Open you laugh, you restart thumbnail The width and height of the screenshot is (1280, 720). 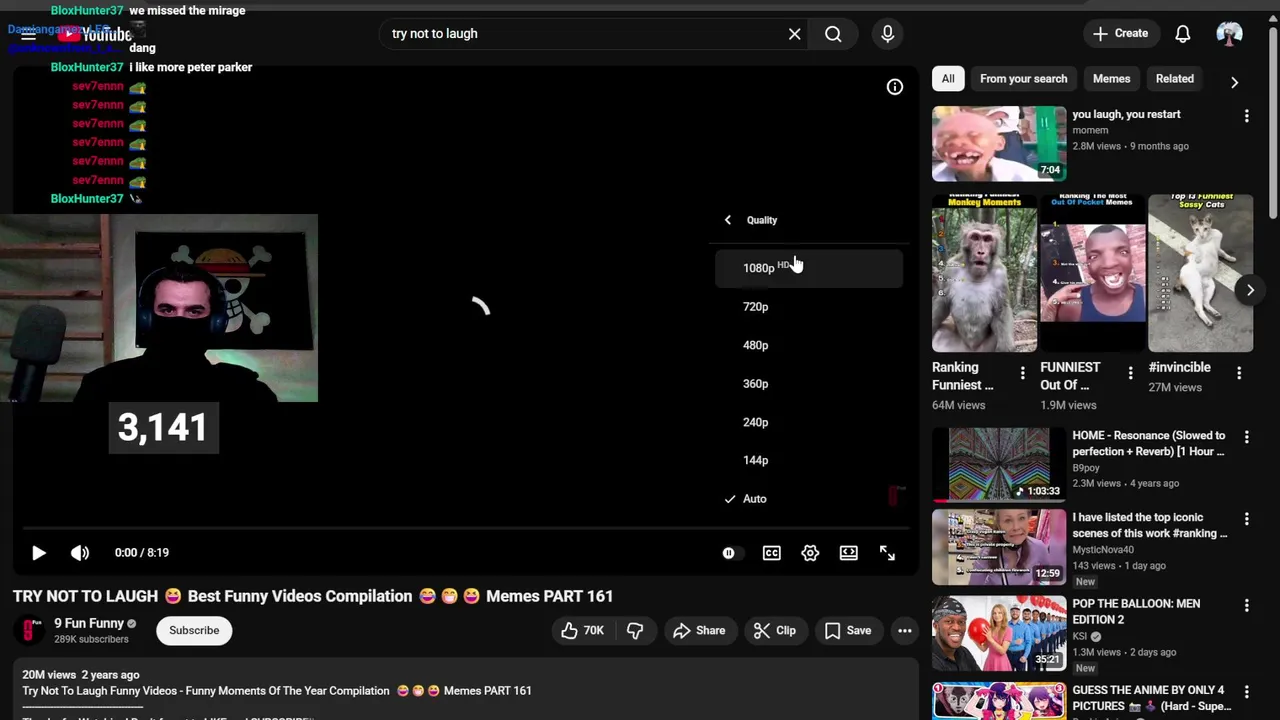tap(999, 143)
